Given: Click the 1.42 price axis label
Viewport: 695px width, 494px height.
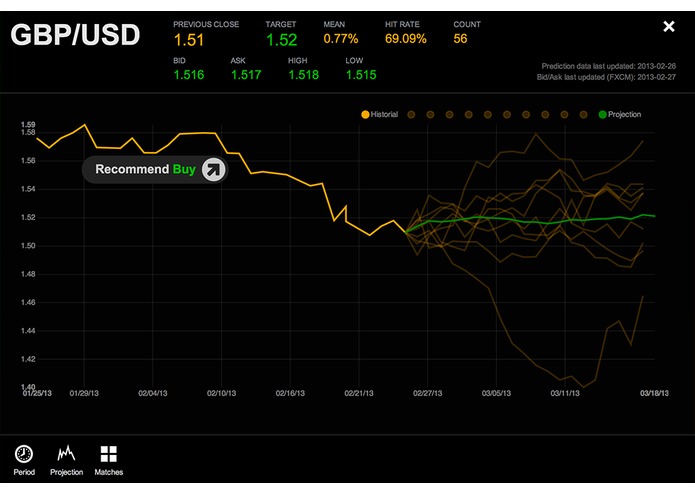Looking at the screenshot, I should click(28, 359).
